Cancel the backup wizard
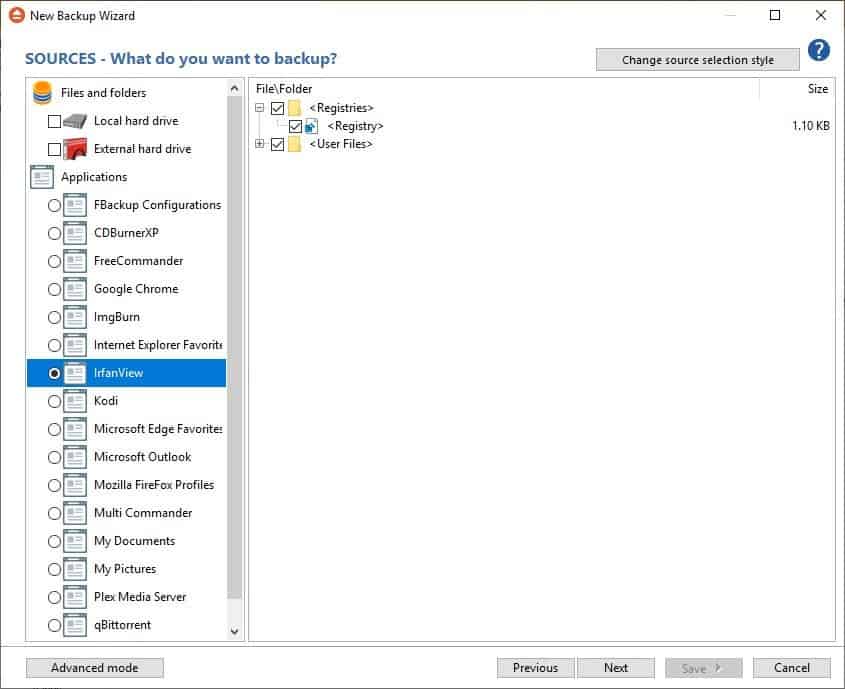 point(792,668)
